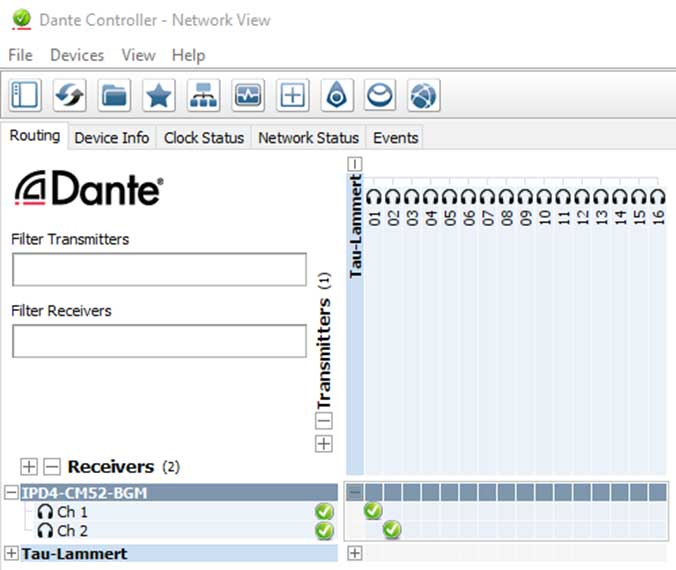Click the Dante logo

click(x=89, y=188)
